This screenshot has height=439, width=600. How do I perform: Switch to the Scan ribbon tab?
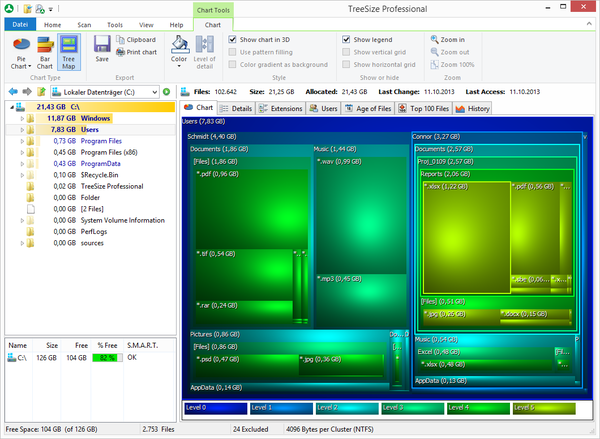point(84,25)
